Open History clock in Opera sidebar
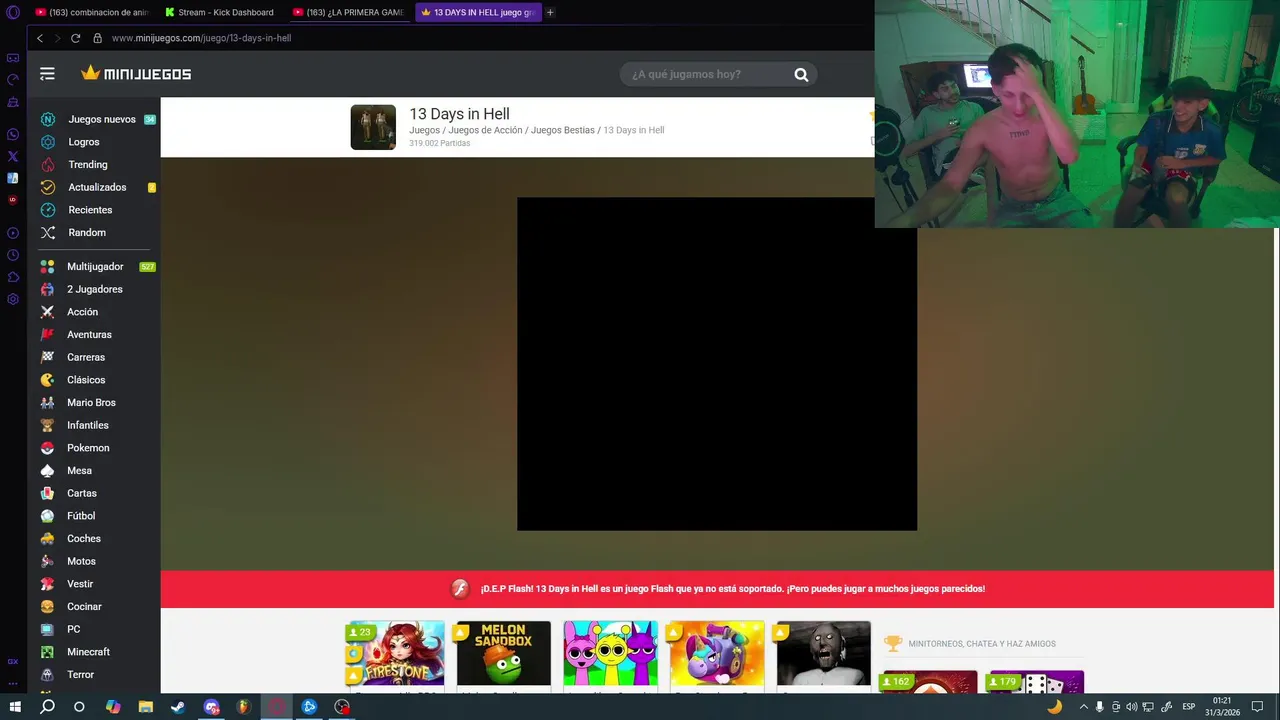Screen dimensions: 1280x720 coord(13,255)
